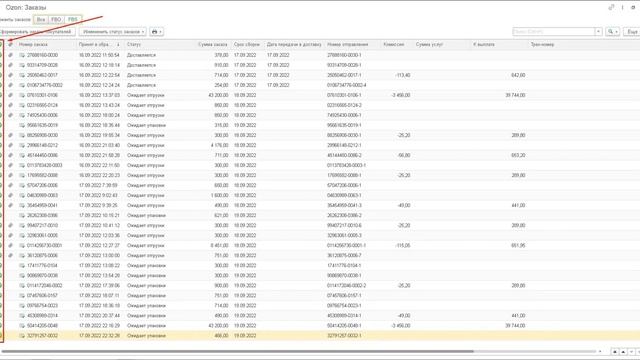
Task: Sort by the Номер заказа column header
Action: (x=33, y=44)
